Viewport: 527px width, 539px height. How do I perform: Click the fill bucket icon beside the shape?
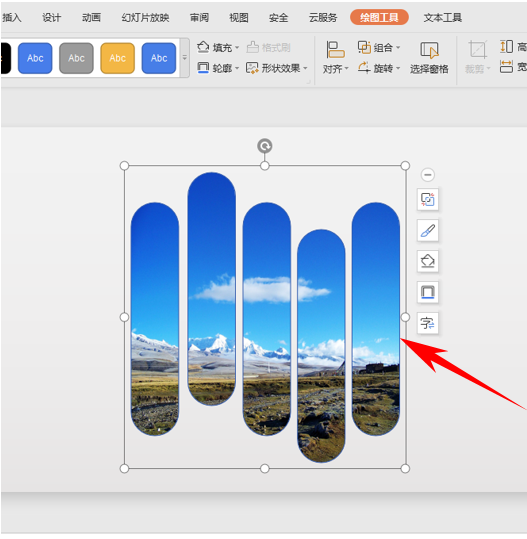[x=428, y=261]
